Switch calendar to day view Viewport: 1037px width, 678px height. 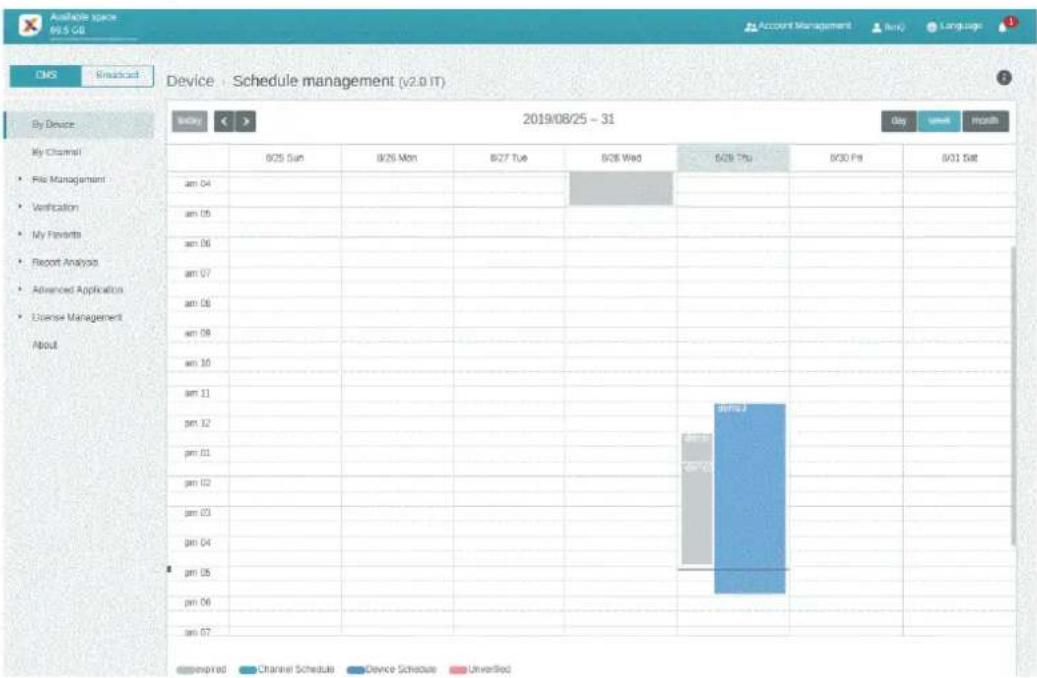pyautogui.click(x=899, y=121)
